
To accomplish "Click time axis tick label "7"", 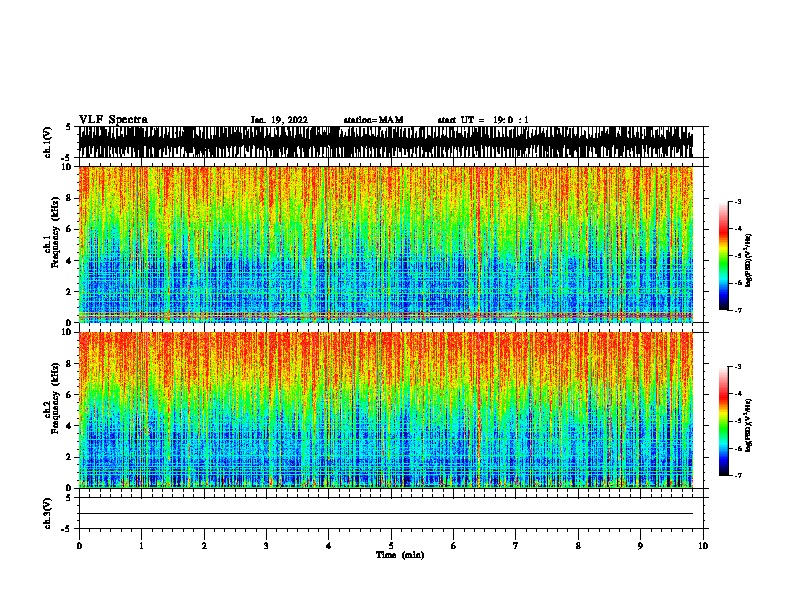I will [x=516, y=546].
